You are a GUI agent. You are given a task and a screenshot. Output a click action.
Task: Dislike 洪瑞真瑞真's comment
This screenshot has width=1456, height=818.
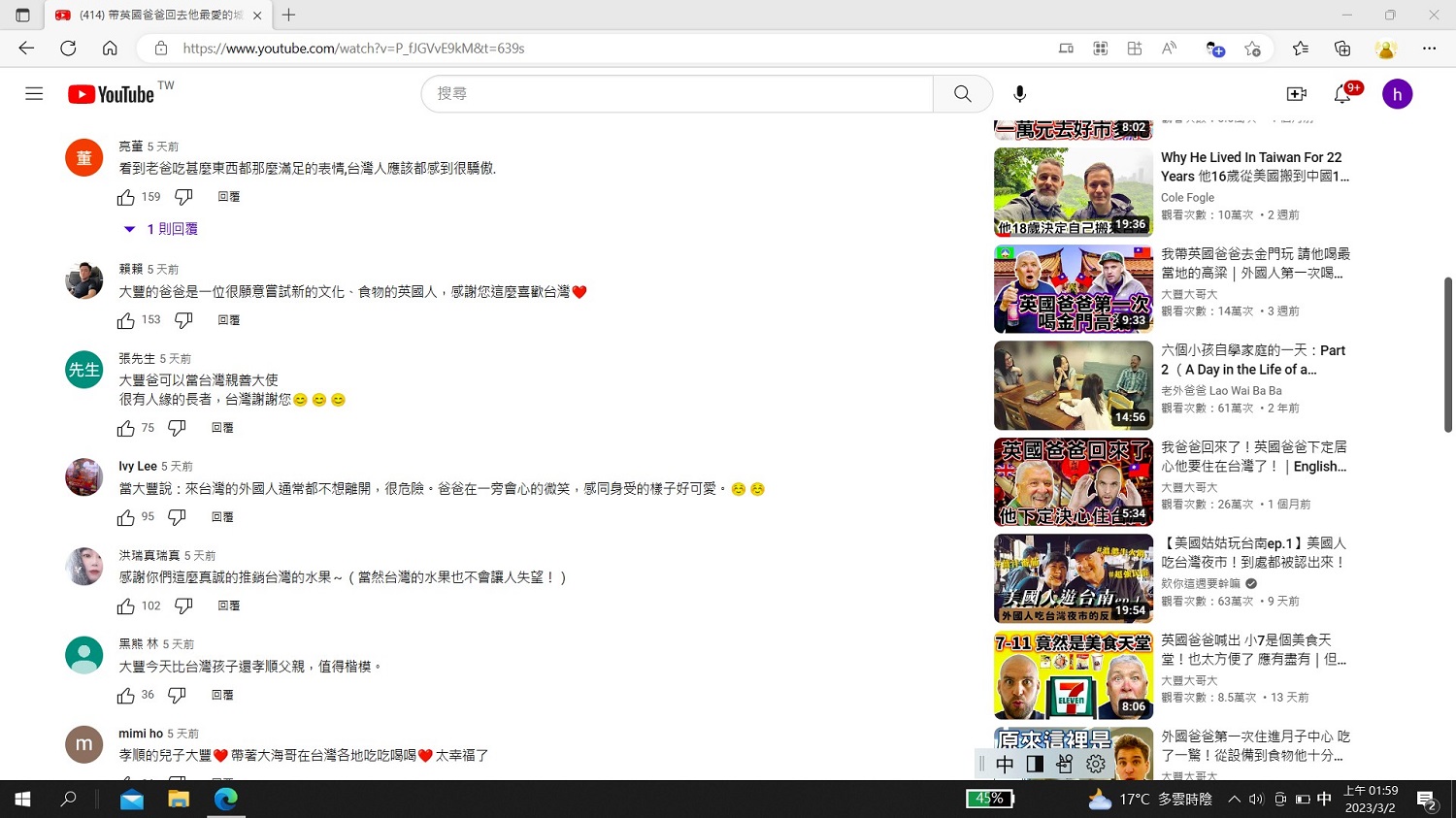point(183,605)
